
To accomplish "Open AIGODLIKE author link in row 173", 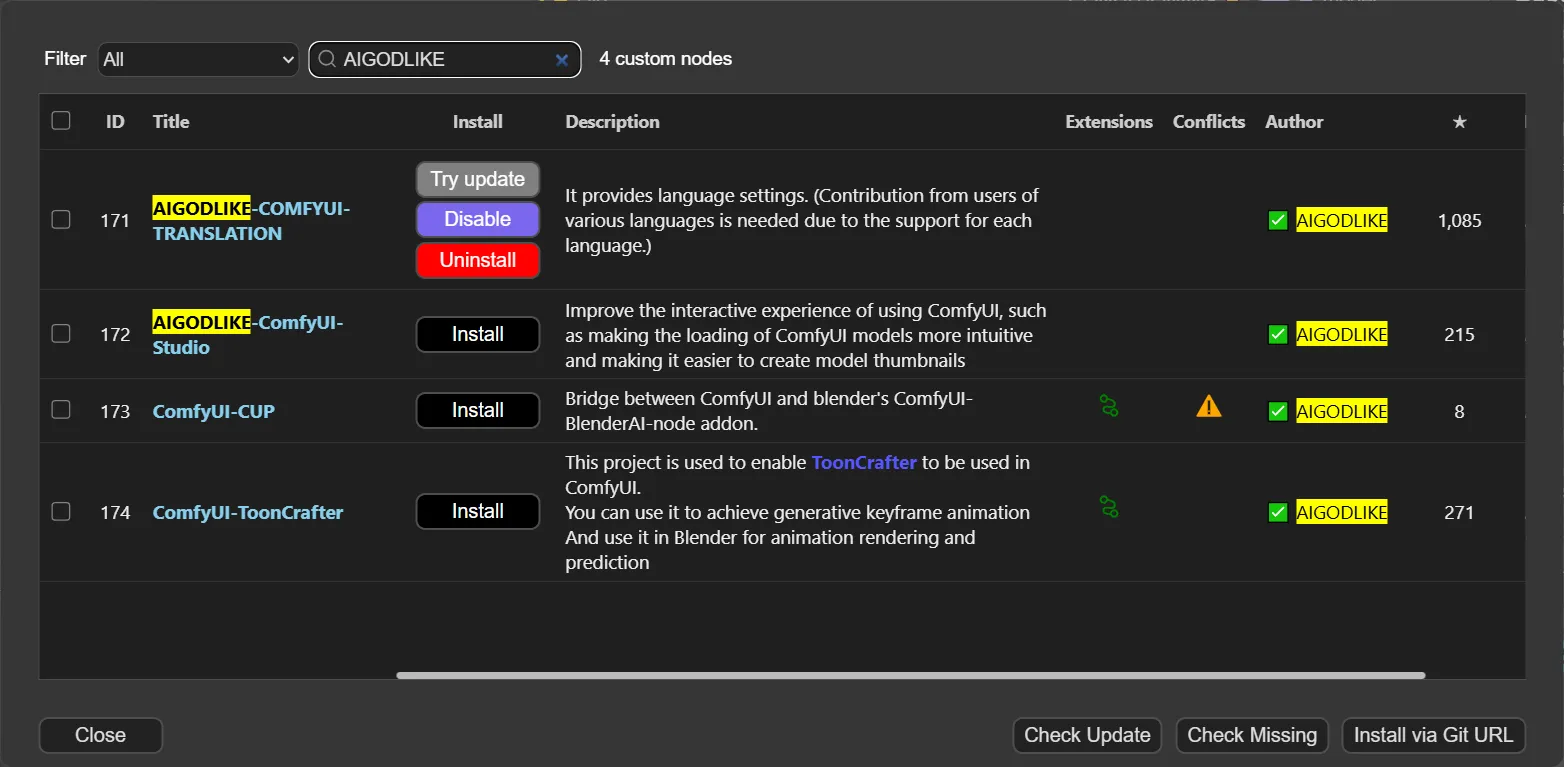I will (x=1342, y=411).
